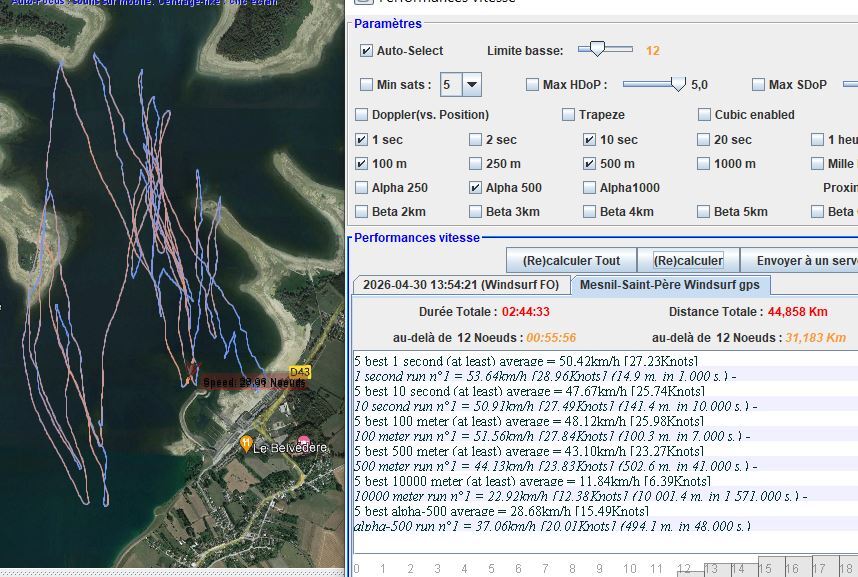Enable Doppler (vs. Position) option
Screen dimensions: 858x577
point(362,115)
